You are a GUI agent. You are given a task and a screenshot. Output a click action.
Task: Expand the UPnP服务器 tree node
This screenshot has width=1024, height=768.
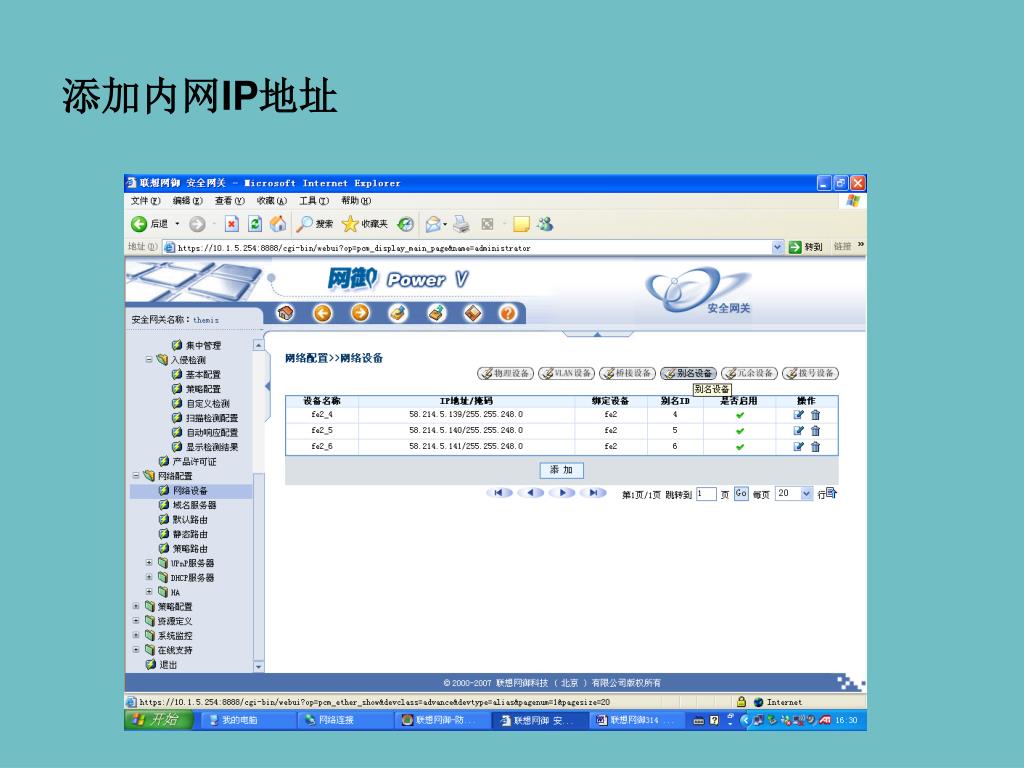149,562
